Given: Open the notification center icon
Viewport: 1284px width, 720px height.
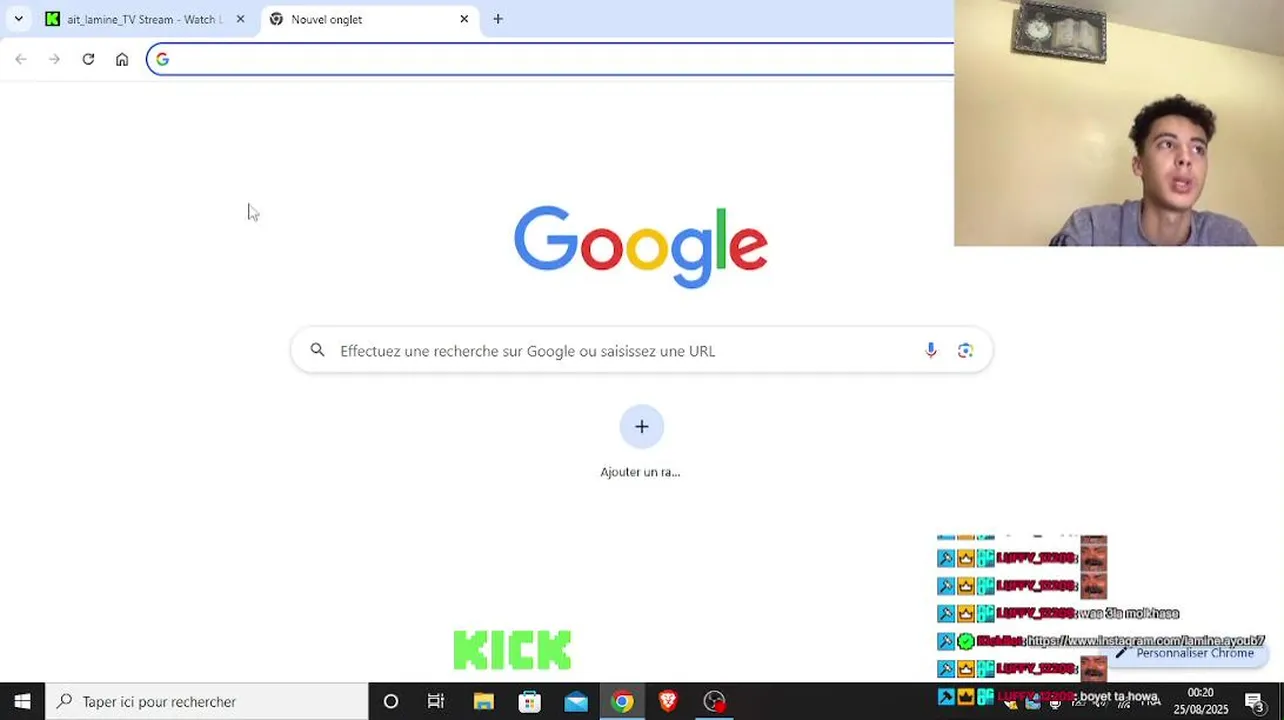Looking at the screenshot, I should click(x=1254, y=701).
